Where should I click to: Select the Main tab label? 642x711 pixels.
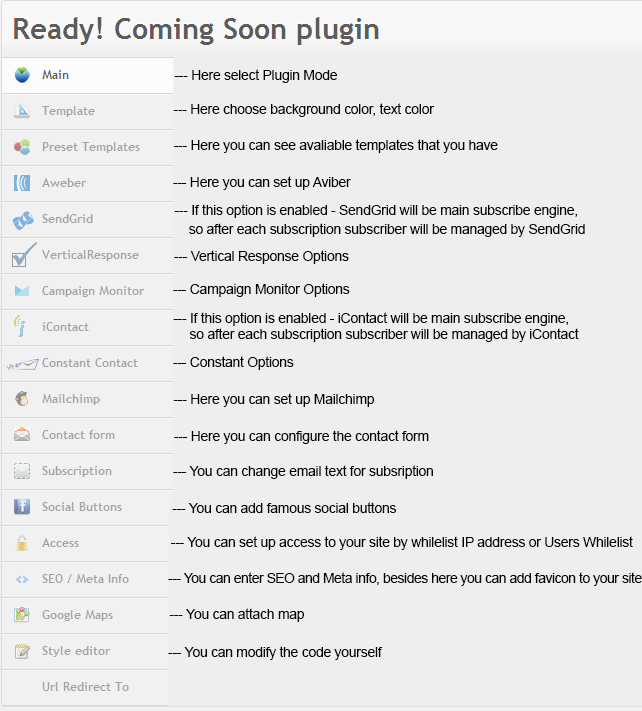coord(55,75)
